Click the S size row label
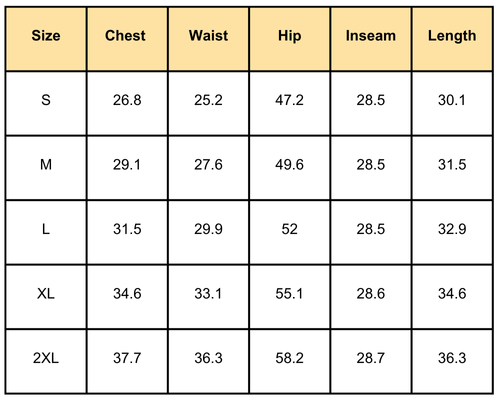Image resolution: width=500 pixels, height=400 pixels. click(46, 100)
